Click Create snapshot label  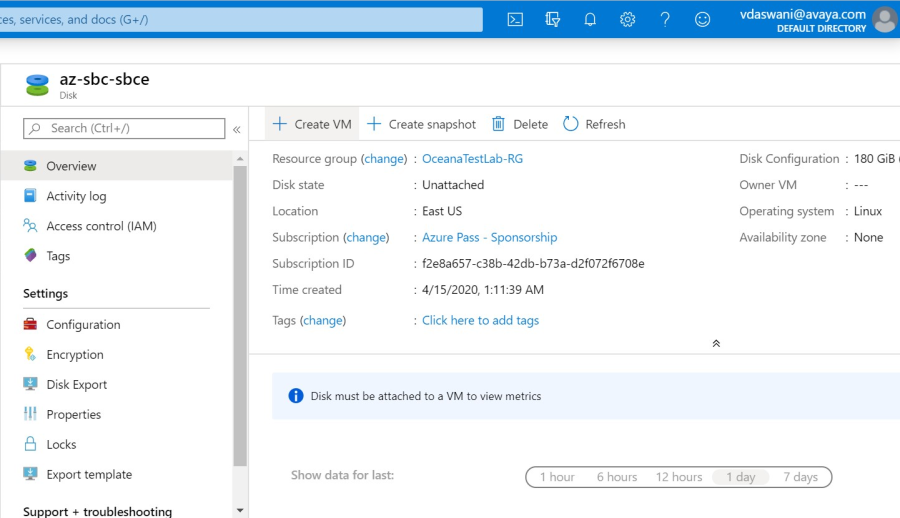[x=432, y=125]
